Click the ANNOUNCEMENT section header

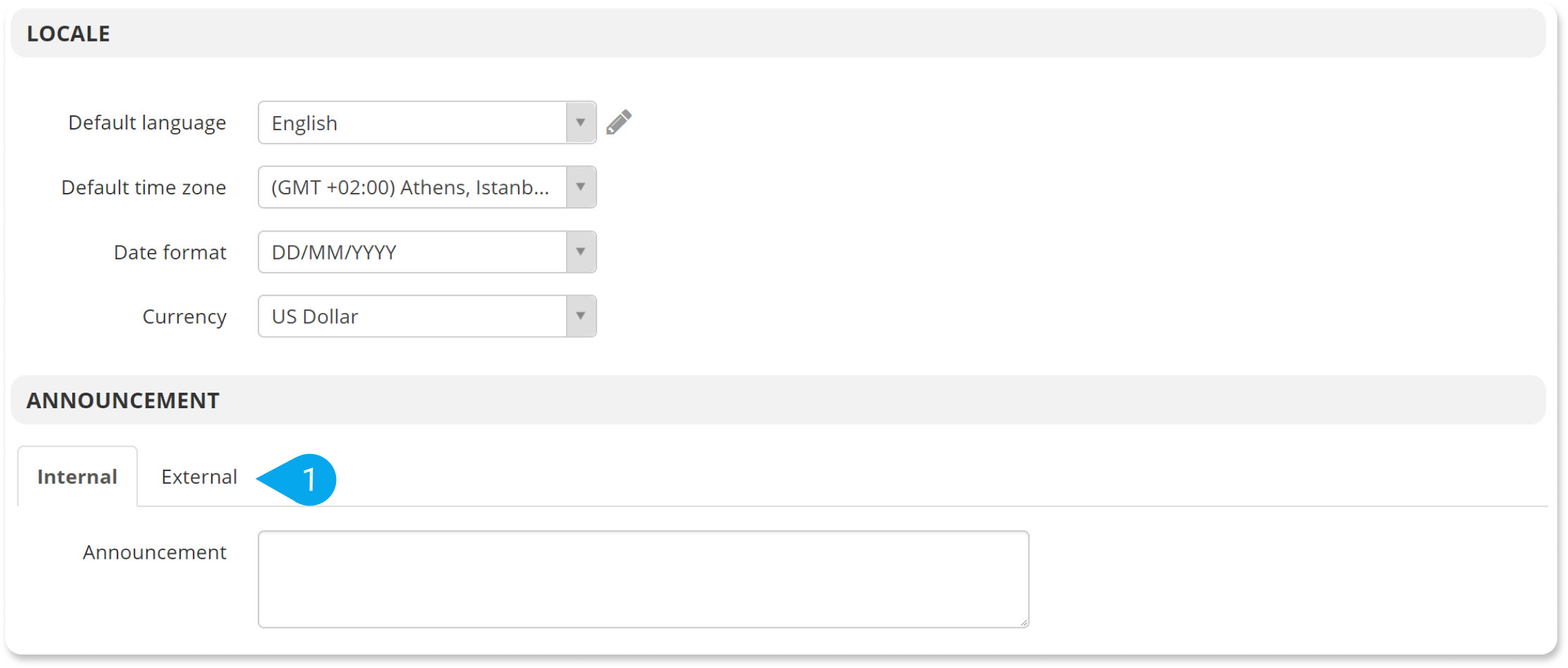coord(123,399)
